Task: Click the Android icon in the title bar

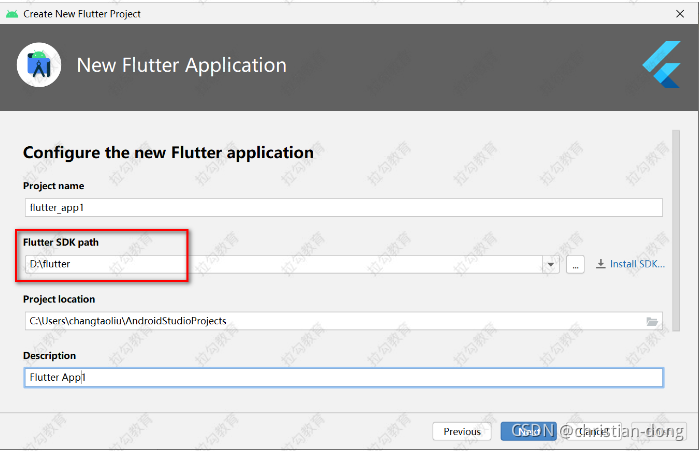Action: coord(12,14)
